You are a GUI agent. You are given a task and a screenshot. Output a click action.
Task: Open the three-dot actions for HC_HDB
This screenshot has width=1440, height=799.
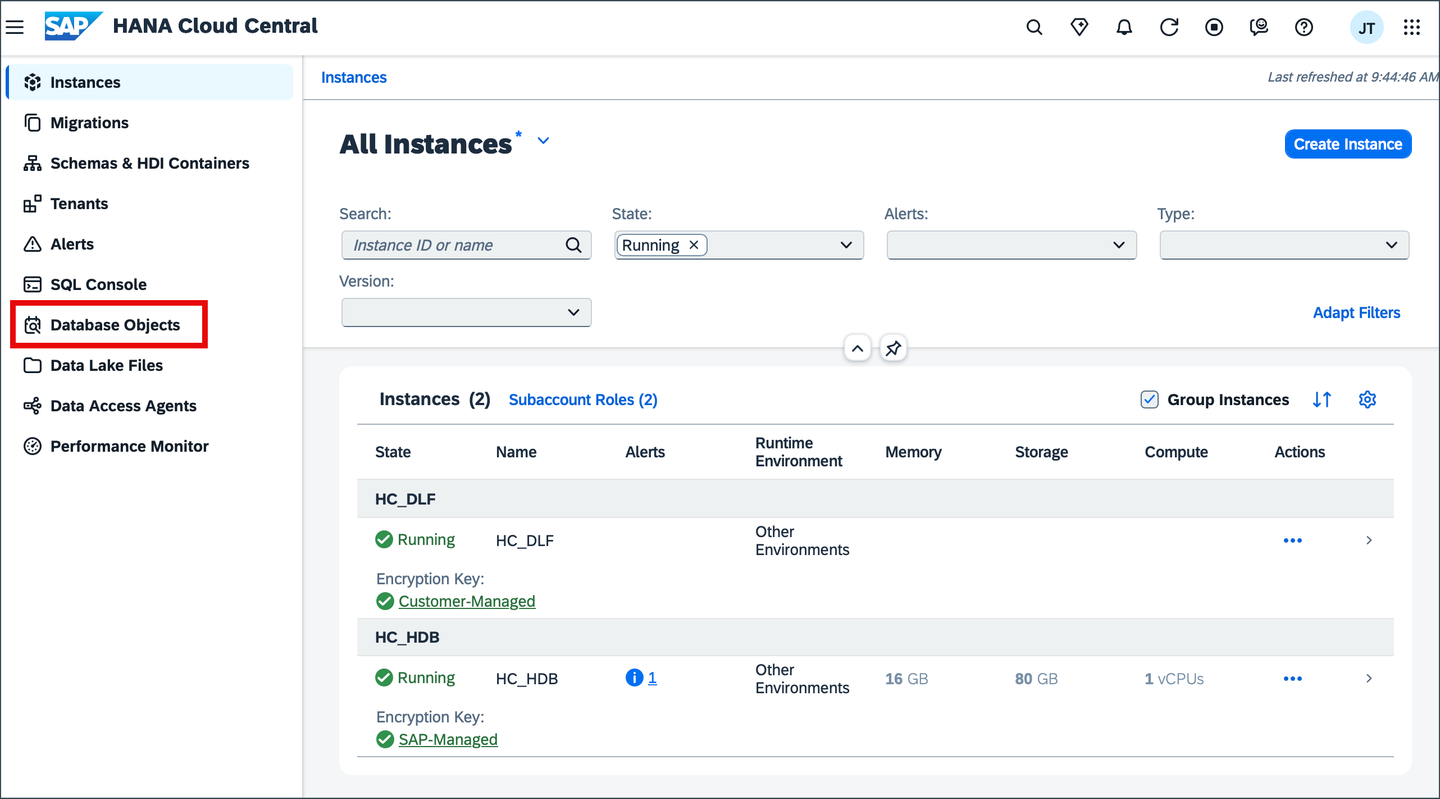click(1293, 679)
